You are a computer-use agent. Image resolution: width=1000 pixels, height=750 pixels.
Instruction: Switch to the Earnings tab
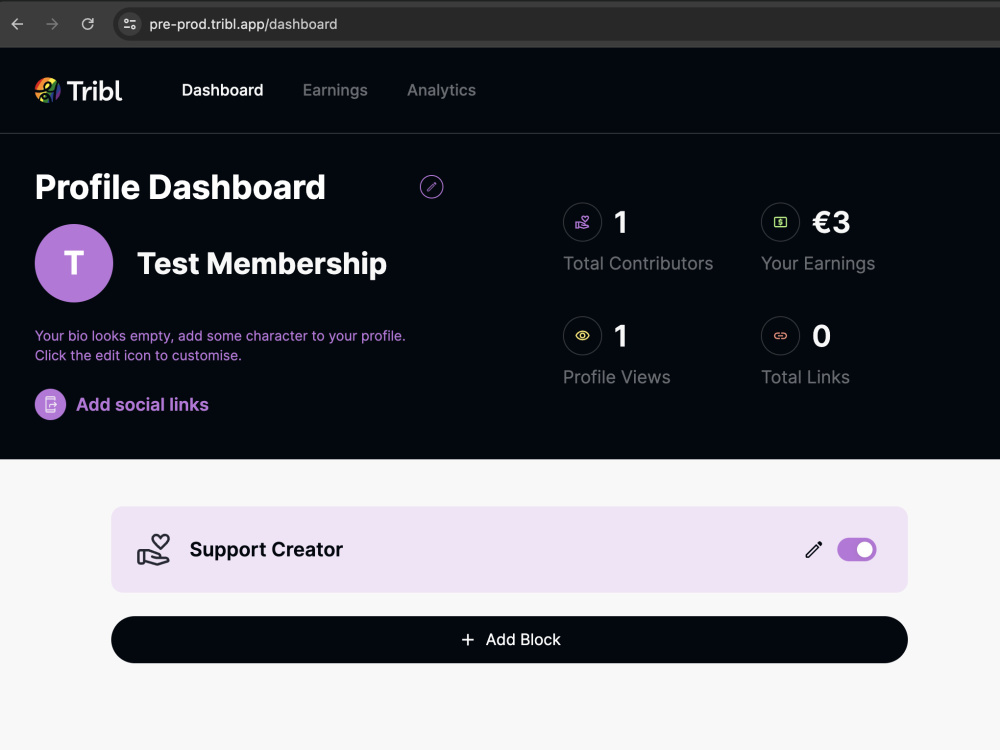pos(335,91)
